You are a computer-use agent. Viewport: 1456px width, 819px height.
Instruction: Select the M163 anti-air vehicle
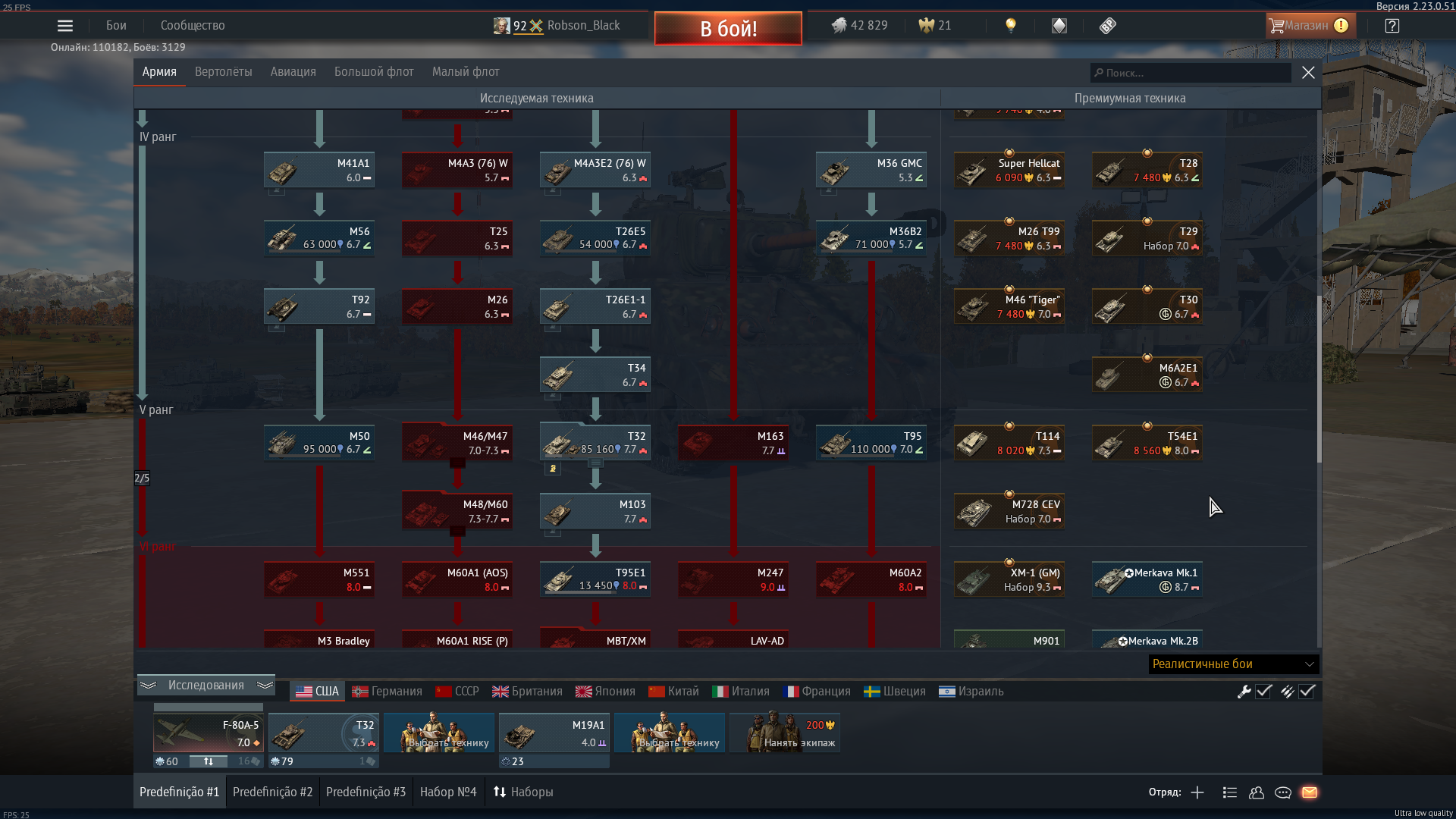(x=733, y=443)
